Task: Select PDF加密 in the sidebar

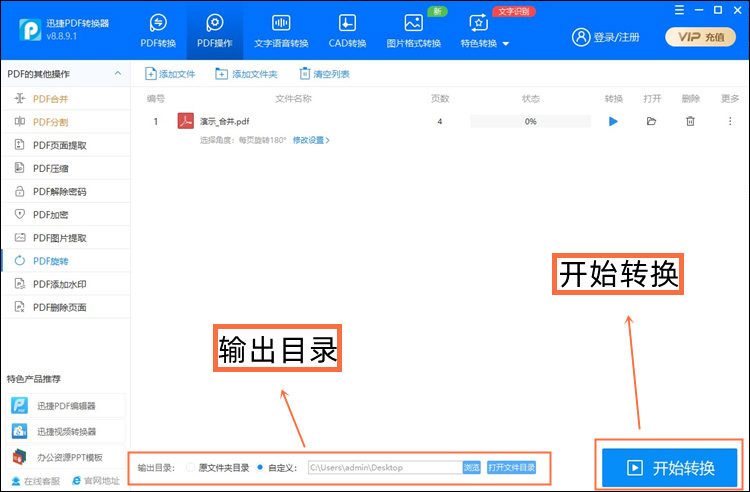Action: point(66,215)
